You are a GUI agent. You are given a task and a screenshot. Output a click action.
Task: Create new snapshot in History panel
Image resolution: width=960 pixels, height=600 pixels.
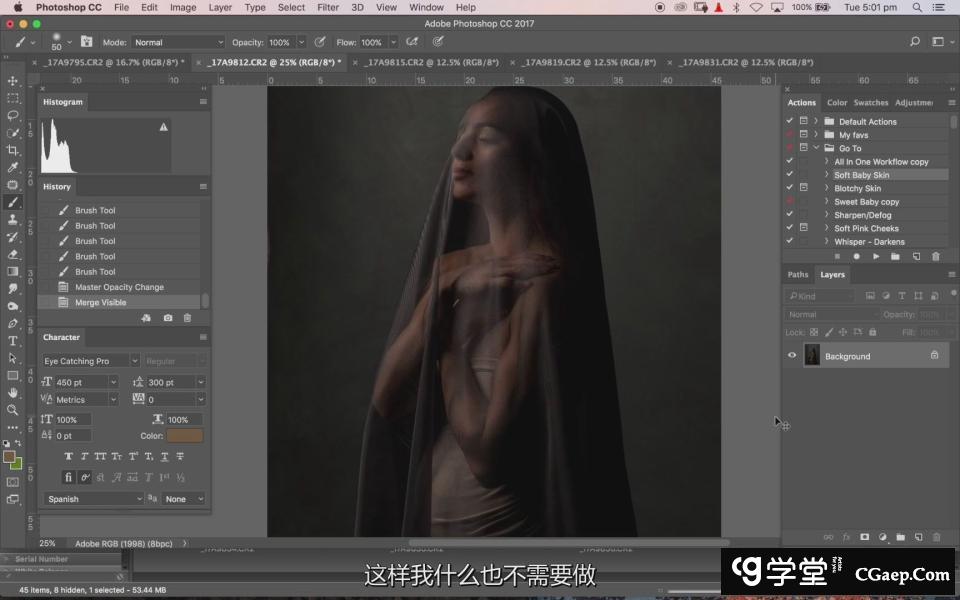click(x=167, y=318)
